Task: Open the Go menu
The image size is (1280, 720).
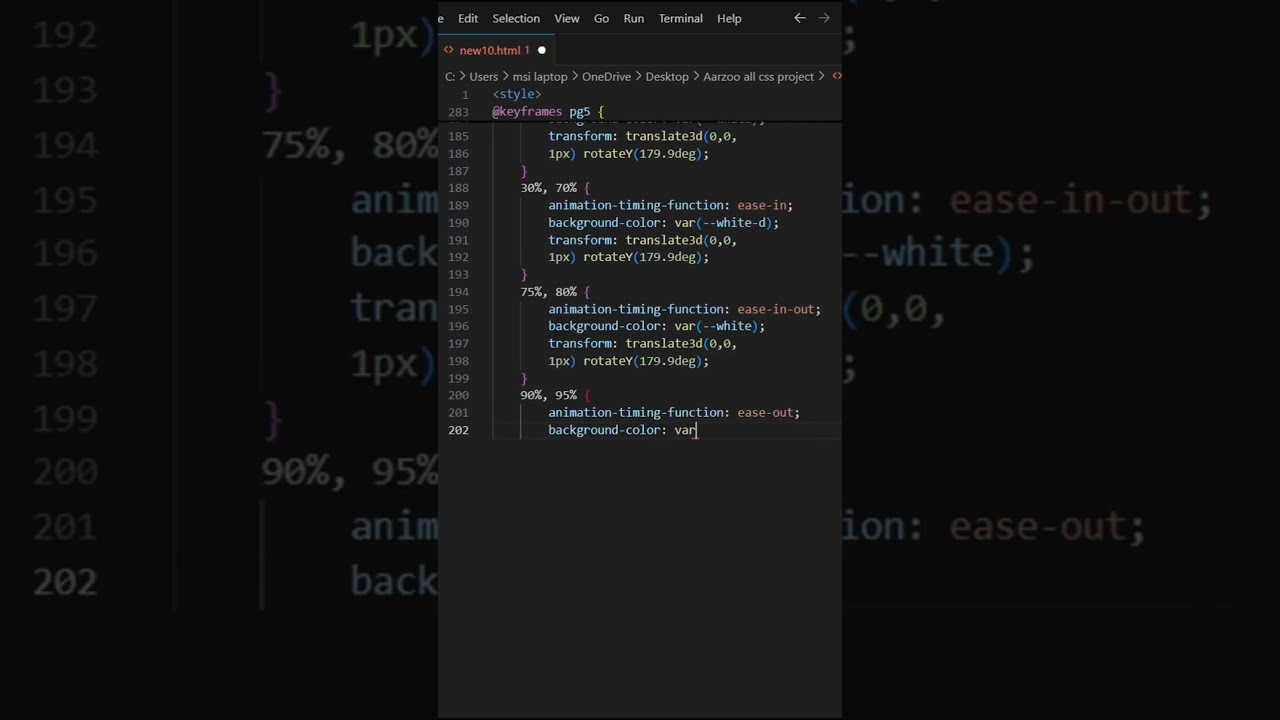Action: click(601, 18)
